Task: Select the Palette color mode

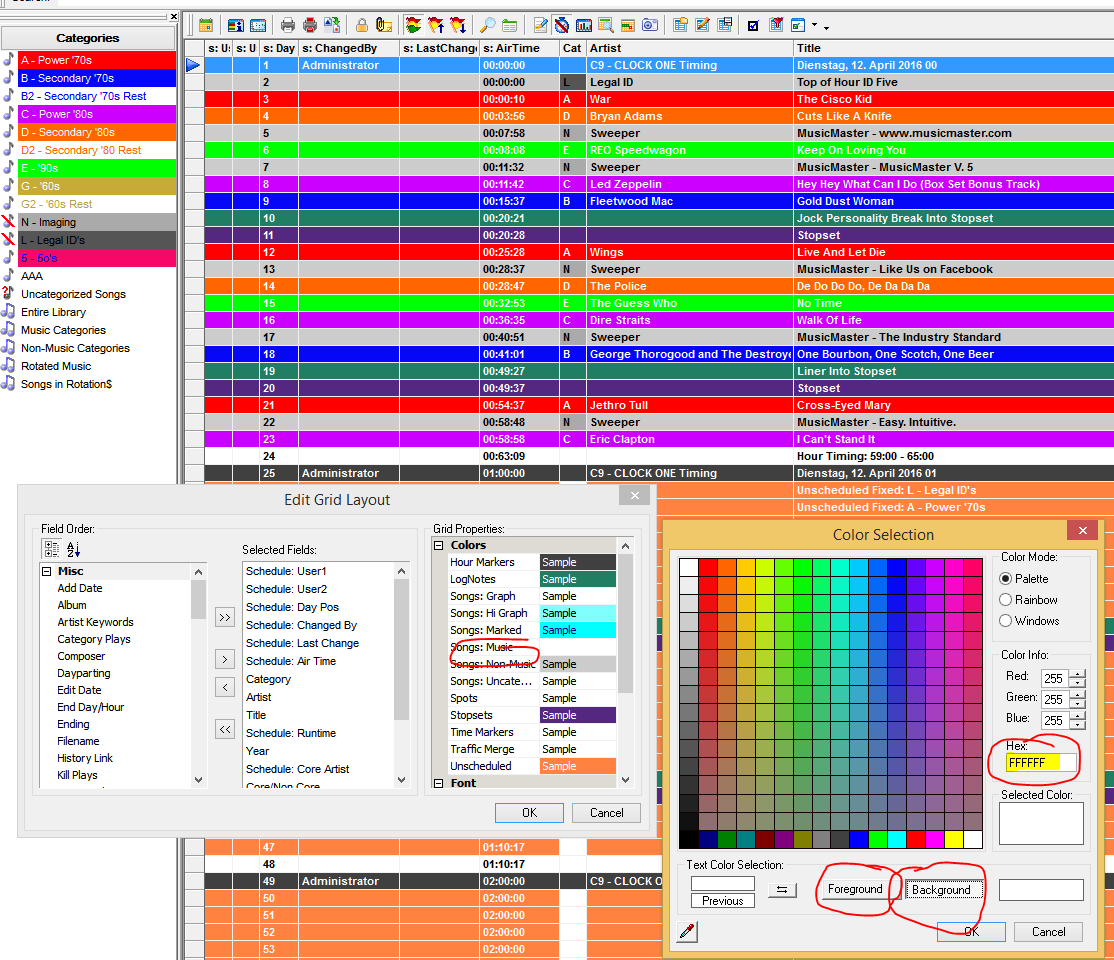Action: 1005,578
